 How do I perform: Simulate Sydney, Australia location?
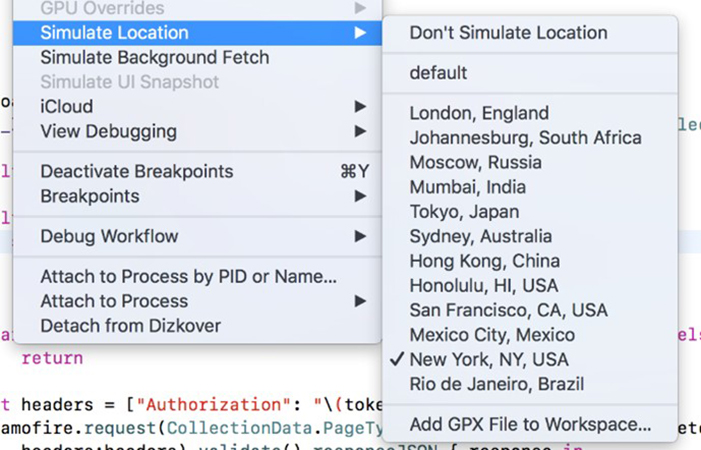point(480,237)
